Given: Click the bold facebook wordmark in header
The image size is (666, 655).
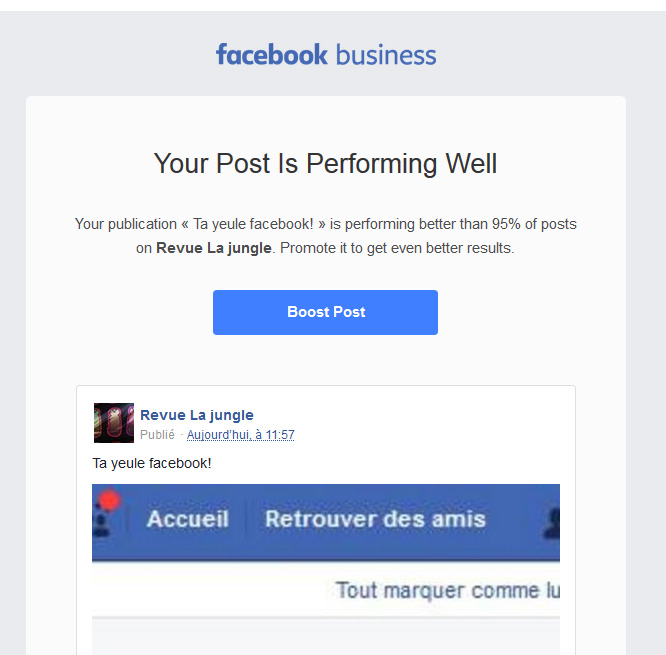Looking at the screenshot, I should pos(271,54).
